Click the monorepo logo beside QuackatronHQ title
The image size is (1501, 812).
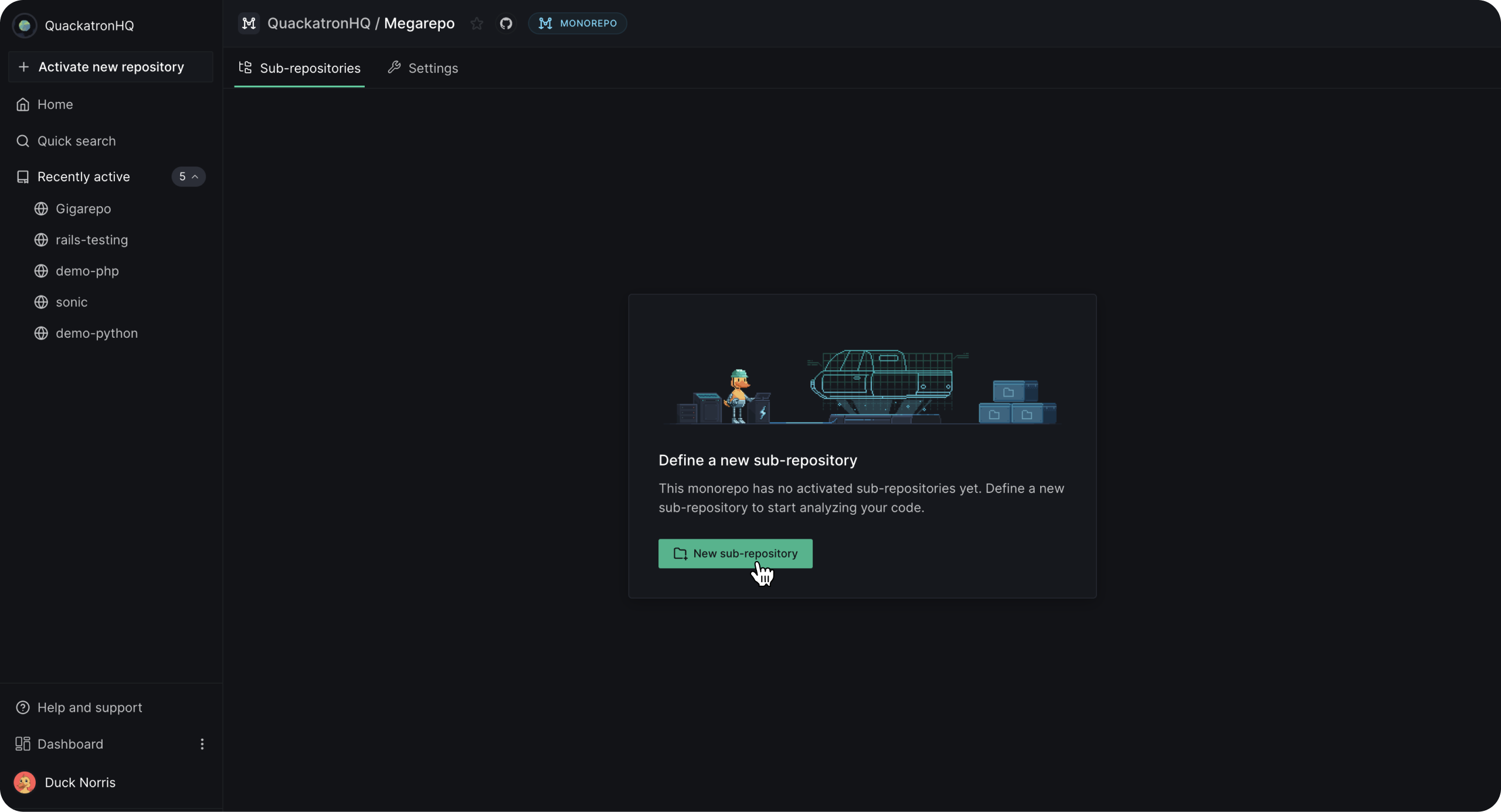(249, 23)
